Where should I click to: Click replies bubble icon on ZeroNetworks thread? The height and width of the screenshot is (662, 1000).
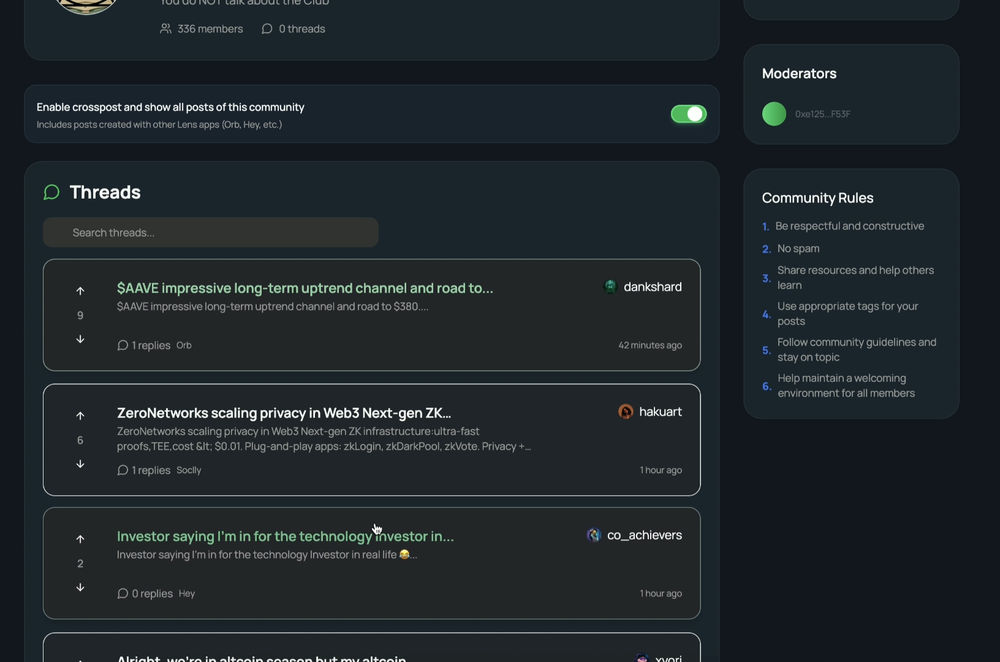122,470
